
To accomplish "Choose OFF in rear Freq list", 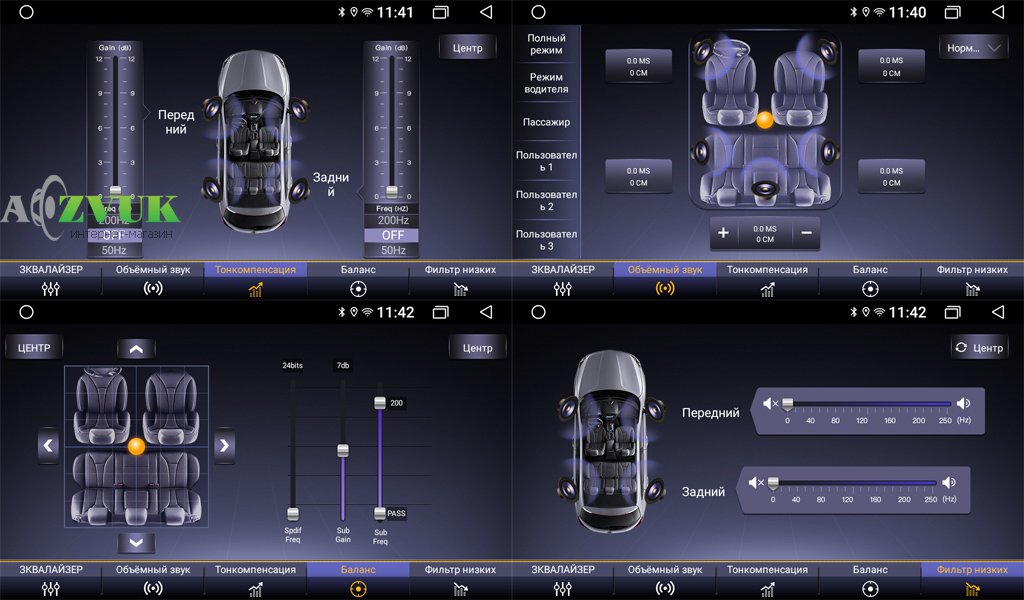I will pos(392,235).
